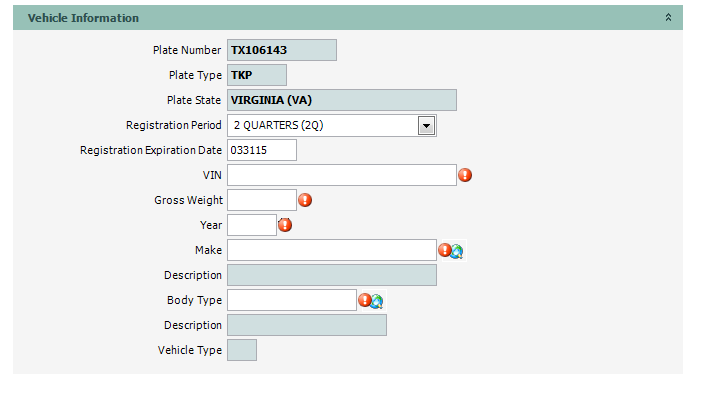Viewport: 717px width, 395px height.
Task: Click the Plate Number field TX106143
Action: pyautogui.click(x=282, y=50)
